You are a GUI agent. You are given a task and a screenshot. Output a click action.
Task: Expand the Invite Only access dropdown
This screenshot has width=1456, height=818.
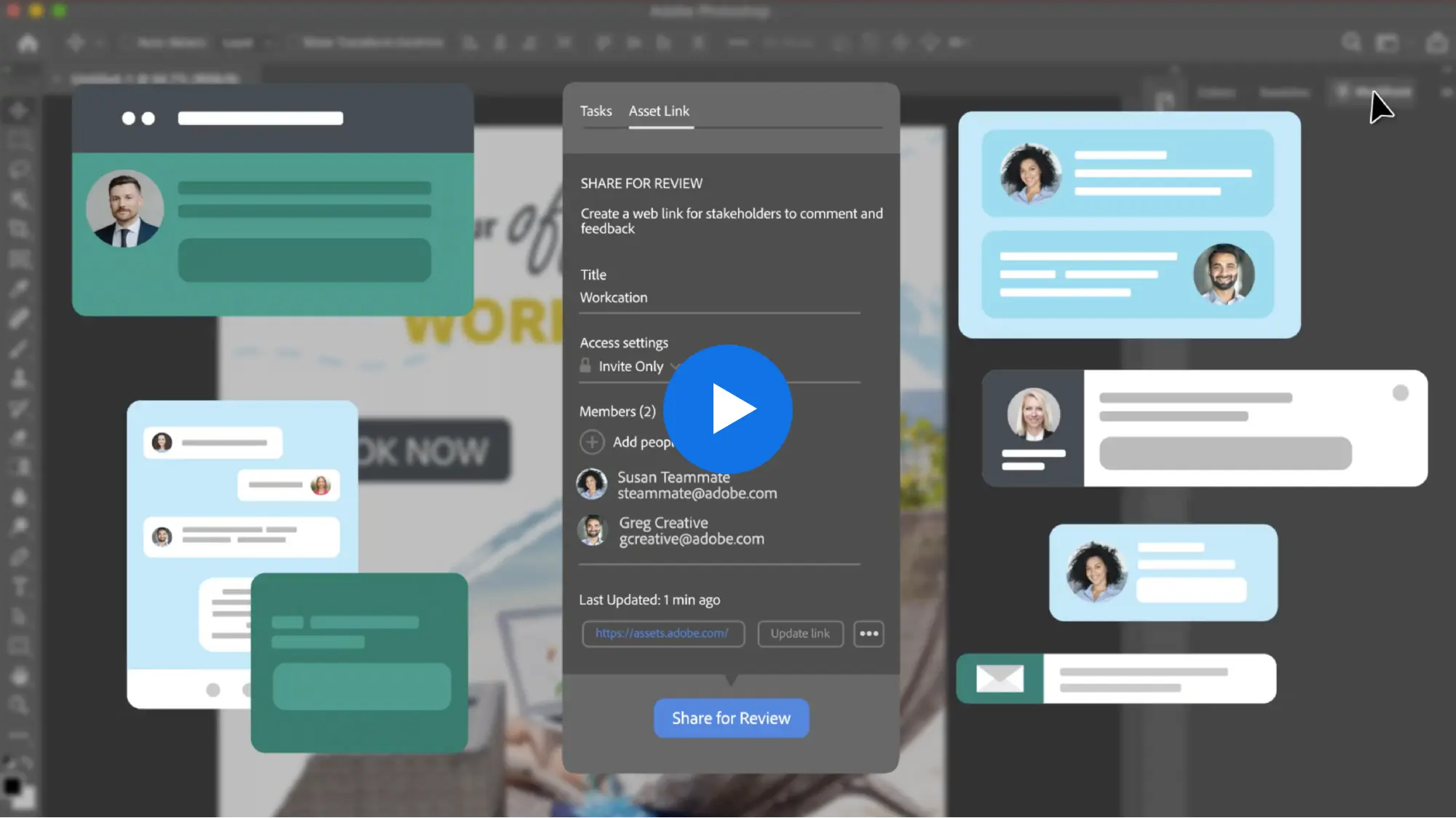630,366
